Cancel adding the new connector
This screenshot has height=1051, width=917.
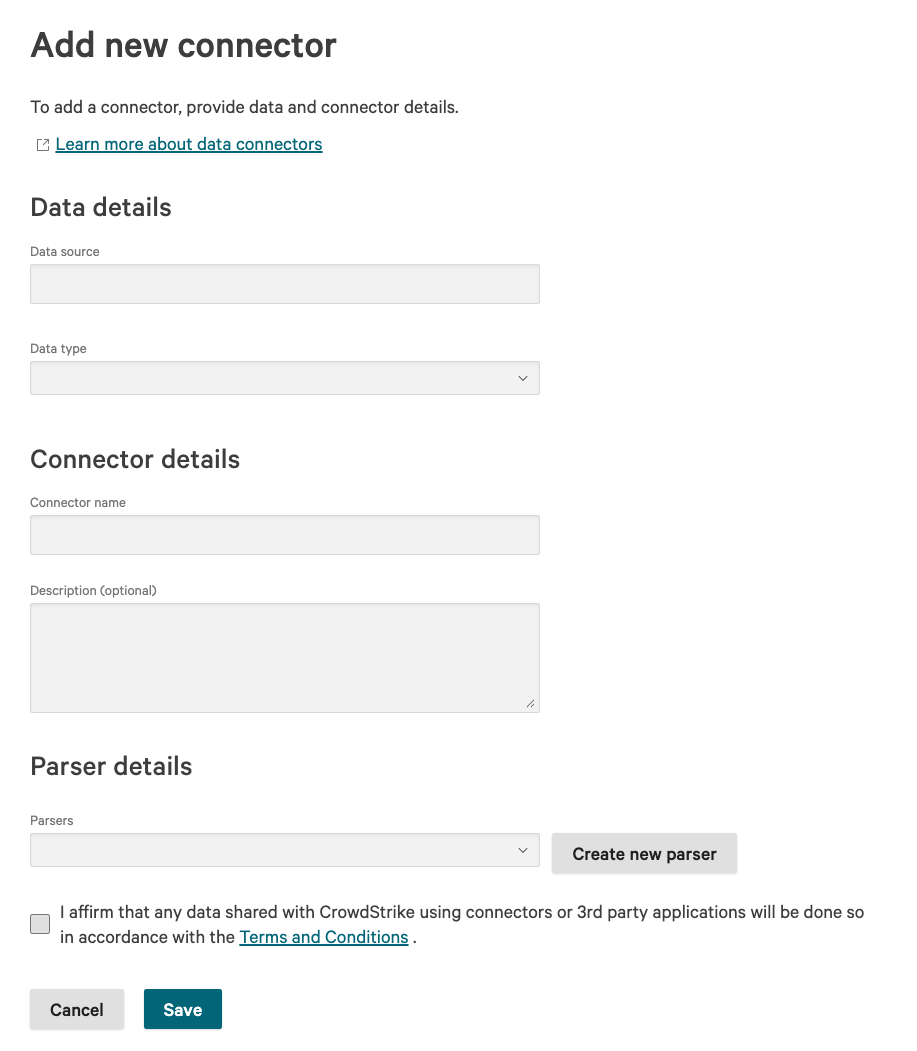(x=77, y=1009)
